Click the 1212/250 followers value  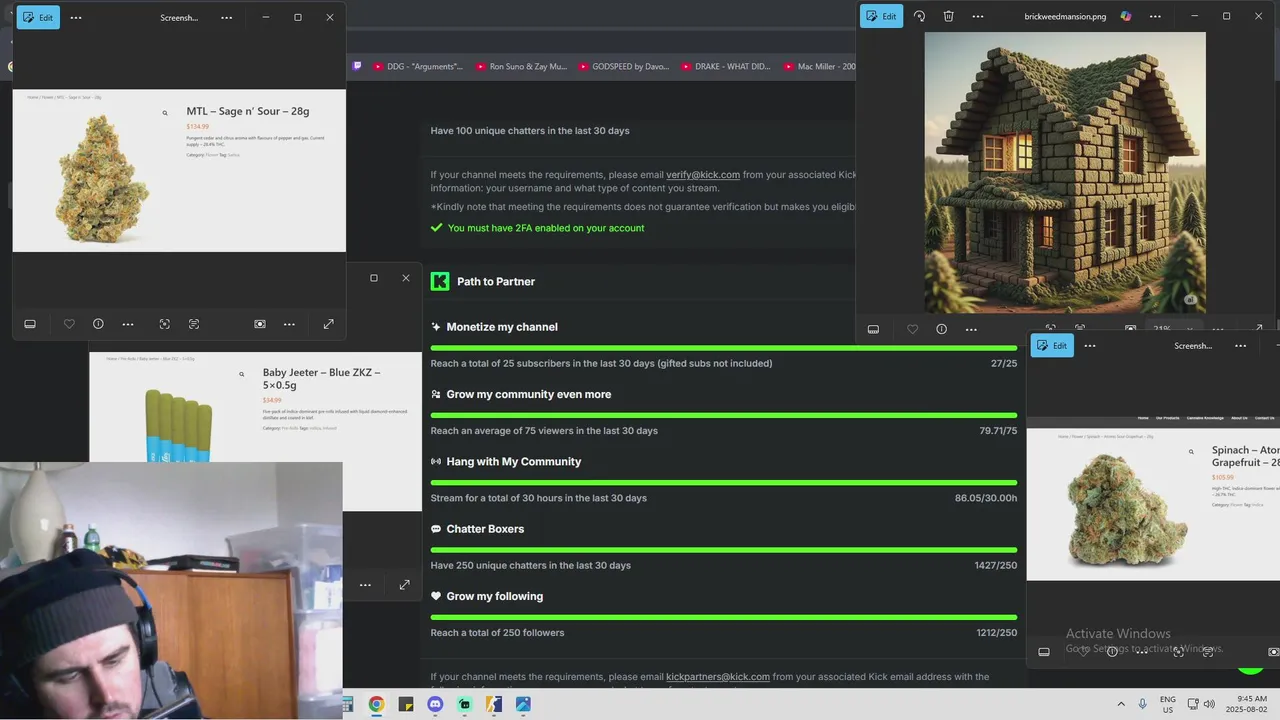pos(997,633)
